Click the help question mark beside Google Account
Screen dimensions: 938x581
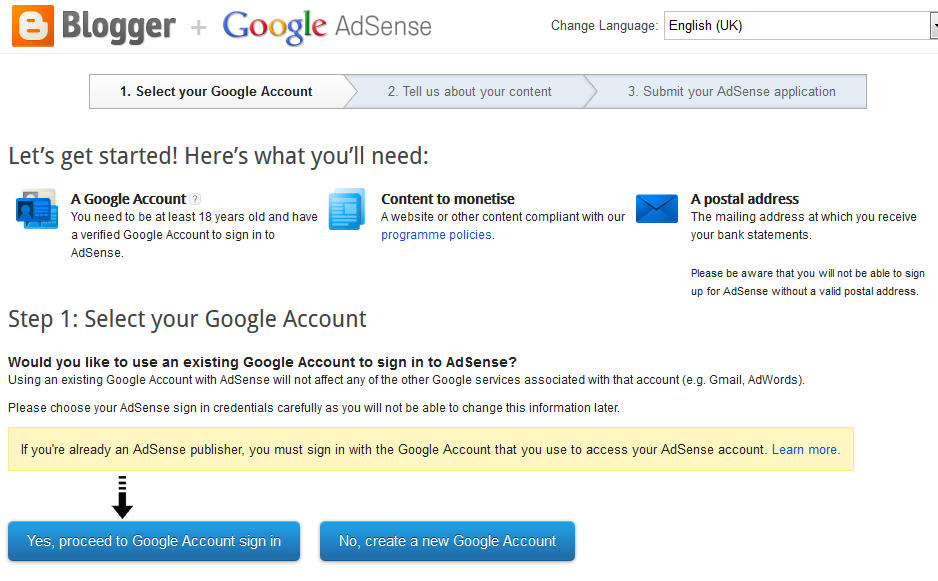[195, 199]
